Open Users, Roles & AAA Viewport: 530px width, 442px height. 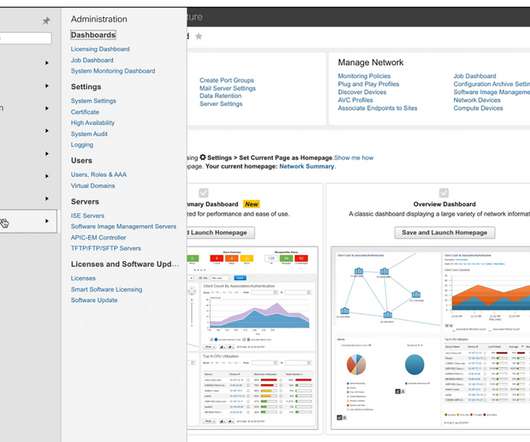click(x=98, y=175)
